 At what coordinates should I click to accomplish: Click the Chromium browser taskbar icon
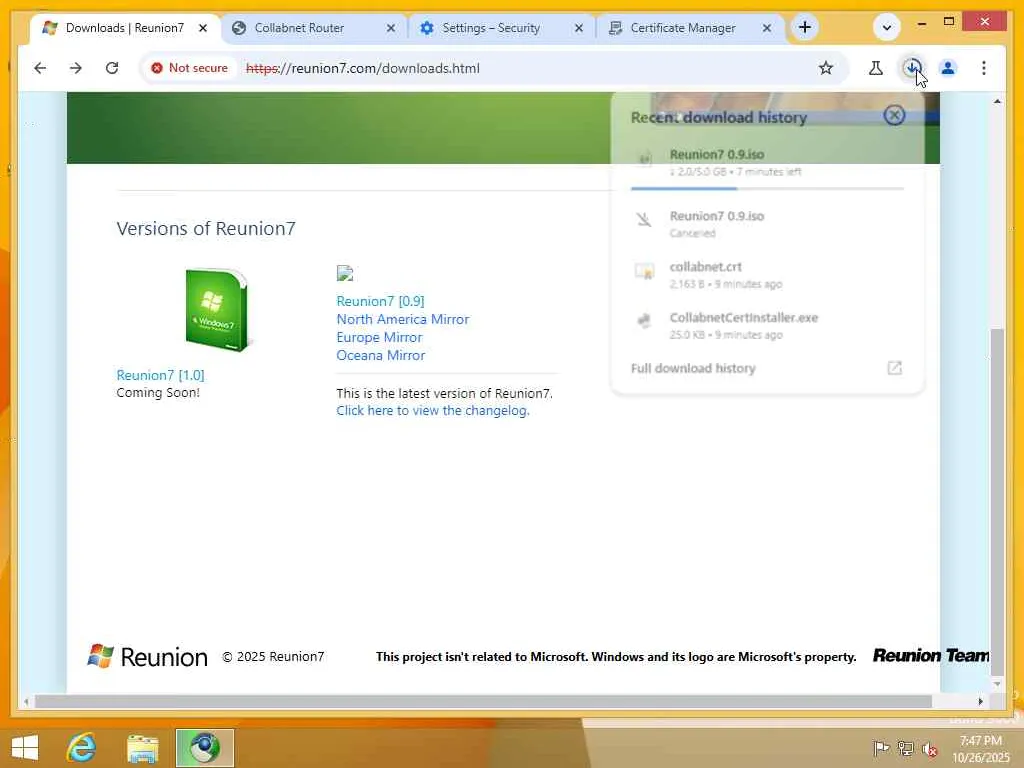coord(204,748)
